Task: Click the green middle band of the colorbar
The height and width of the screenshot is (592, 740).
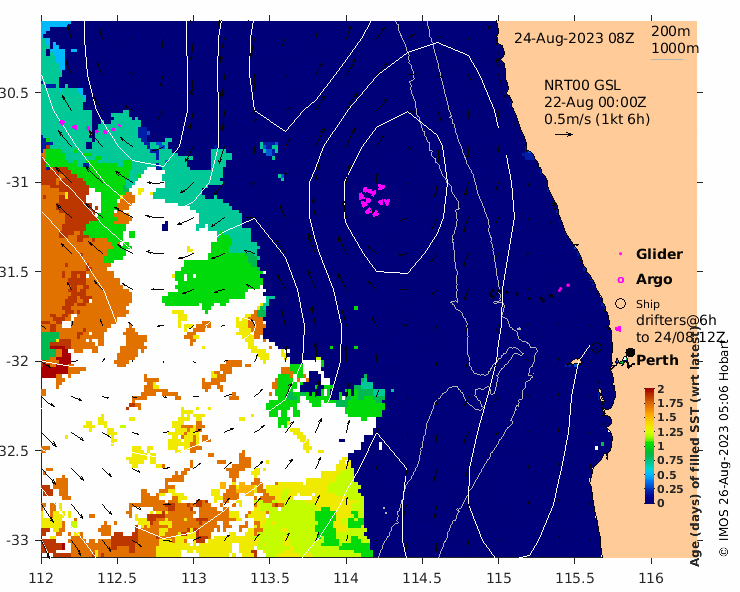Action: 649,448
